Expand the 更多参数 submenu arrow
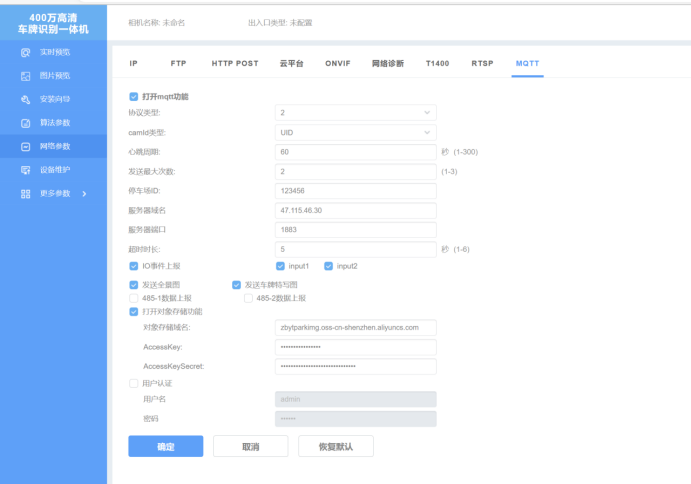691x484 pixels. click(x=84, y=194)
